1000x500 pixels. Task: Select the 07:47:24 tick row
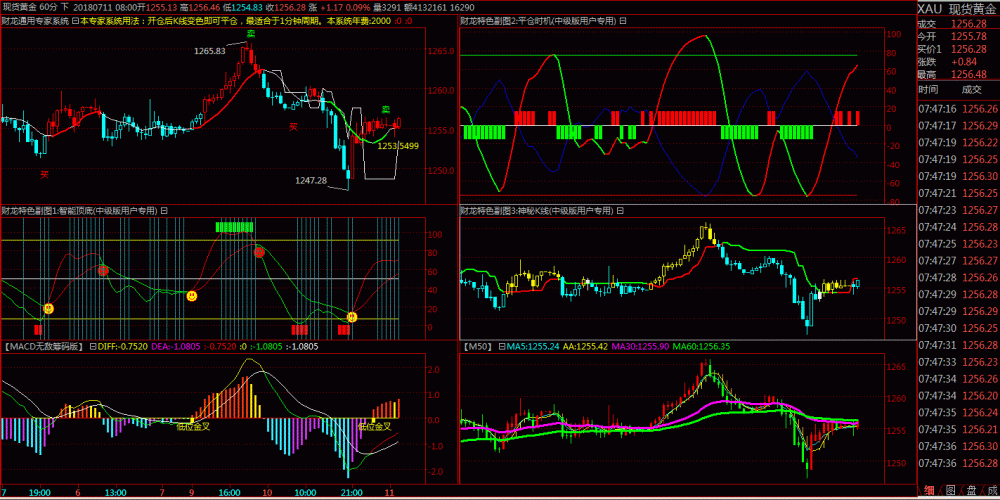tap(959, 226)
